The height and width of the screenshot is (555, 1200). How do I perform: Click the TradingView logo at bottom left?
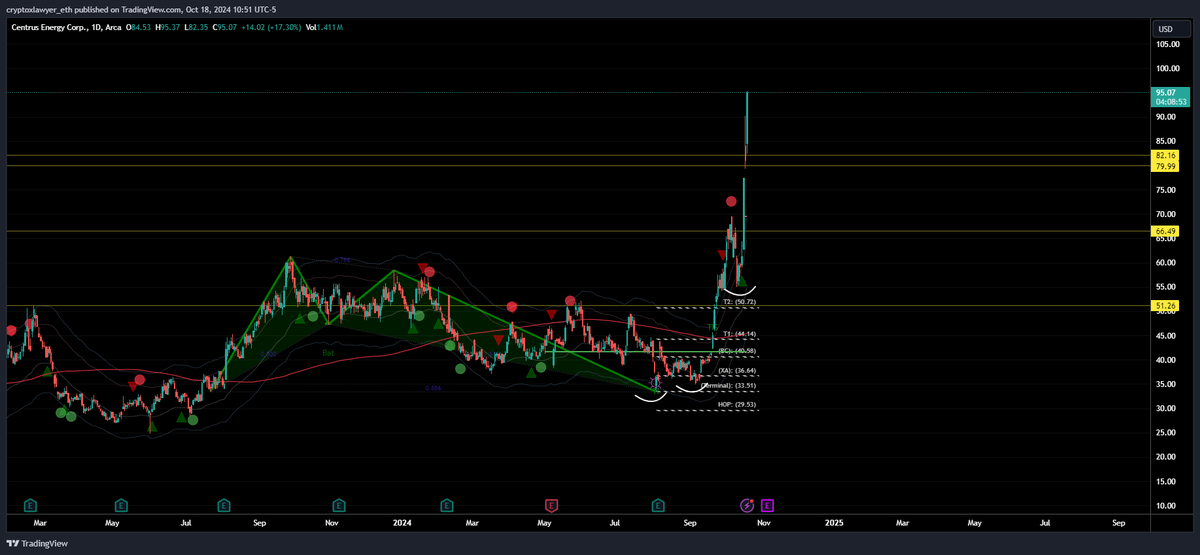[39, 544]
